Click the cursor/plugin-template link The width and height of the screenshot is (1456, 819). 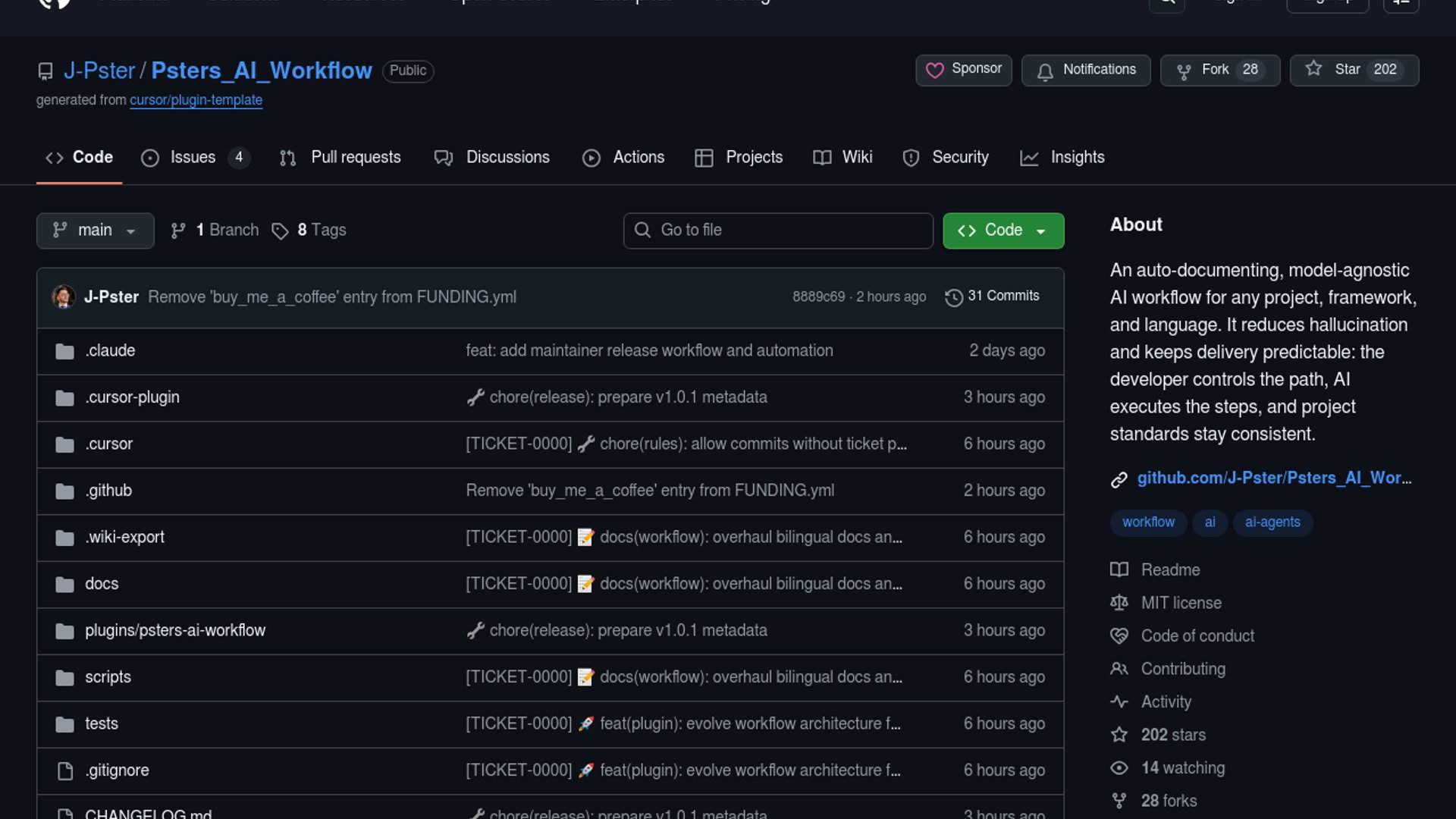pos(196,100)
